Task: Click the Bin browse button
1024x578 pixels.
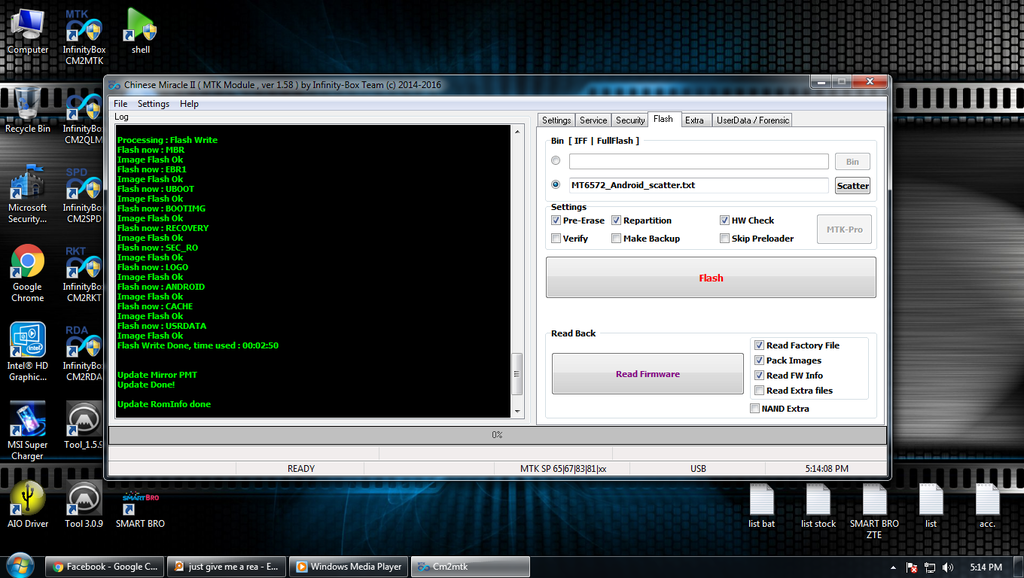Action: click(853, 161)
